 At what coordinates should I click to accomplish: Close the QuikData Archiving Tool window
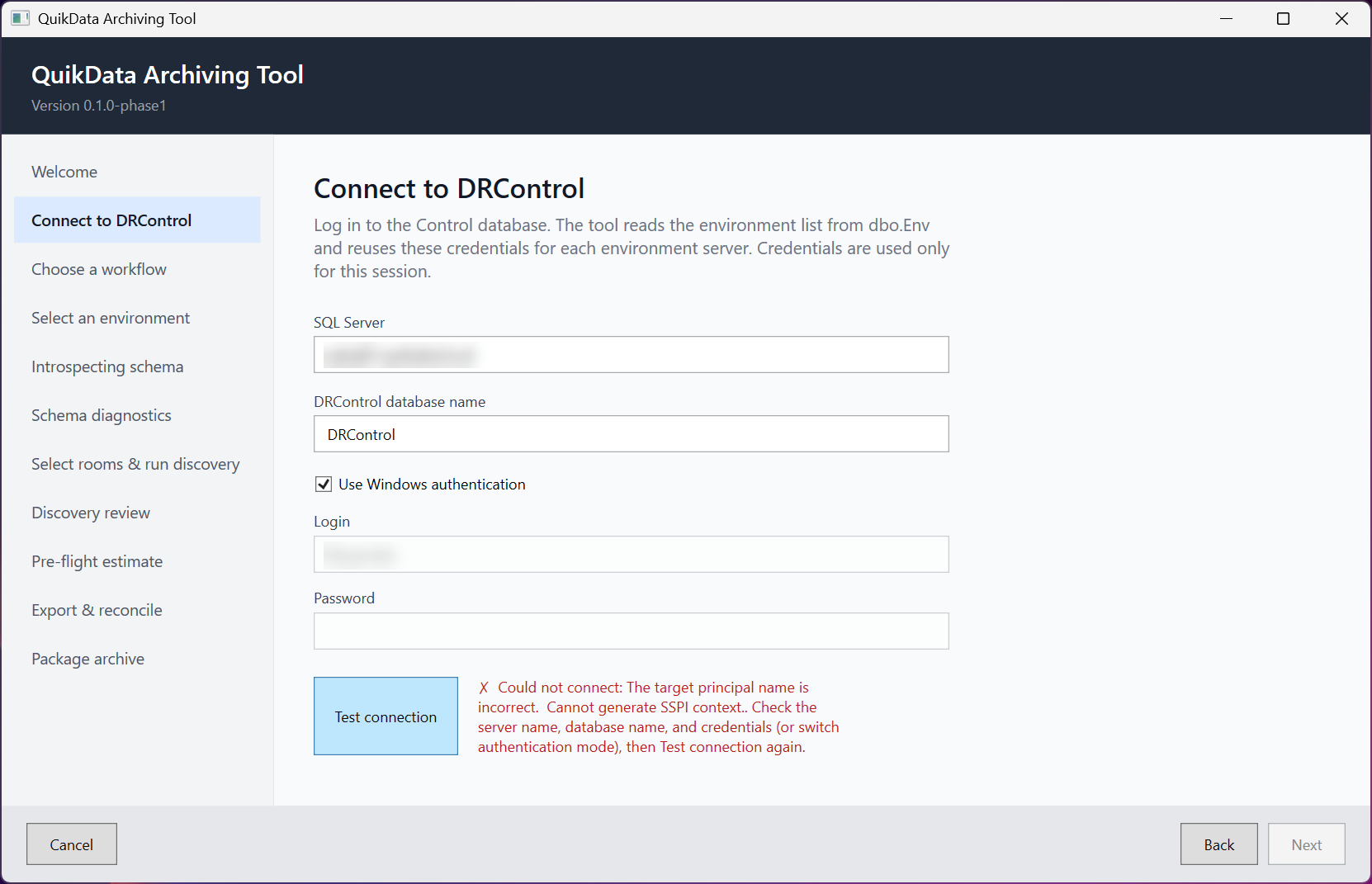pyautogui.click(x=1341, y=18)
